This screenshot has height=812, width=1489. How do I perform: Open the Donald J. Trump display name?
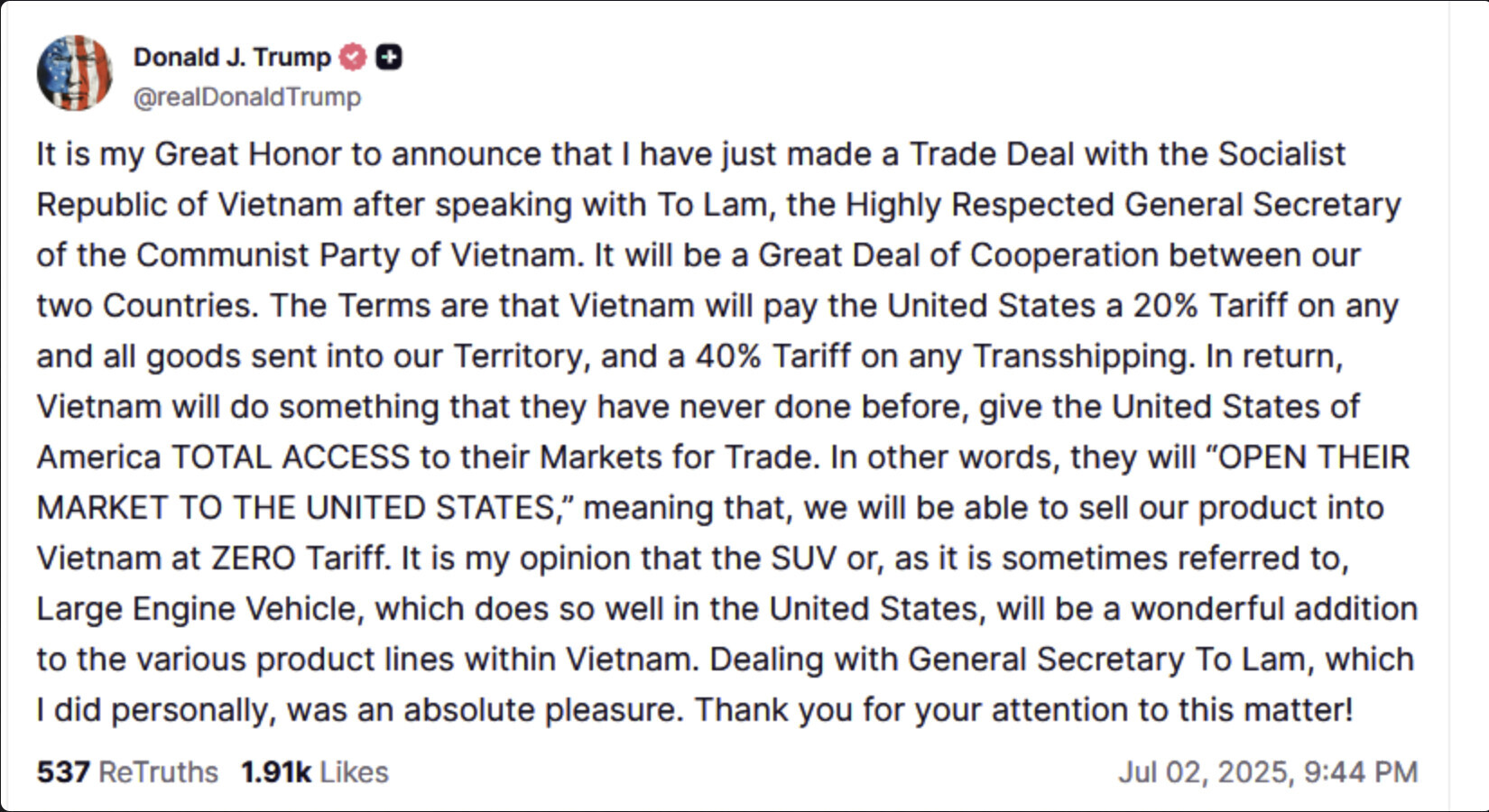[232, 57]
